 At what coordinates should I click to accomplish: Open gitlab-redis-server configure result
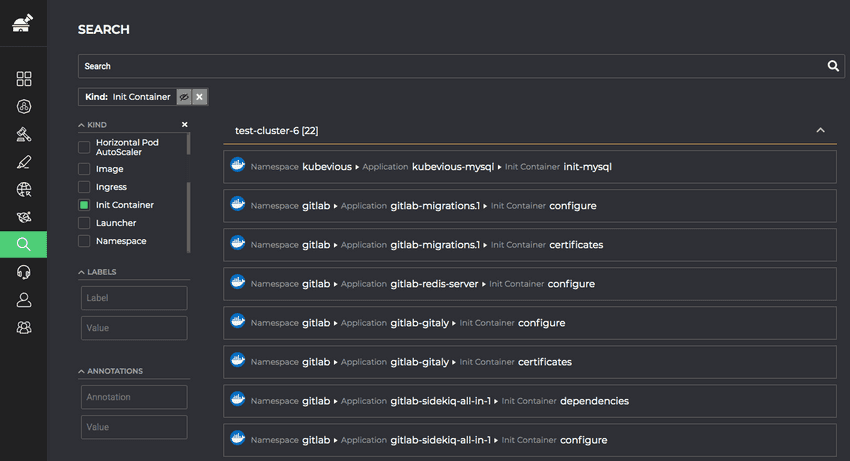[530, 284]
